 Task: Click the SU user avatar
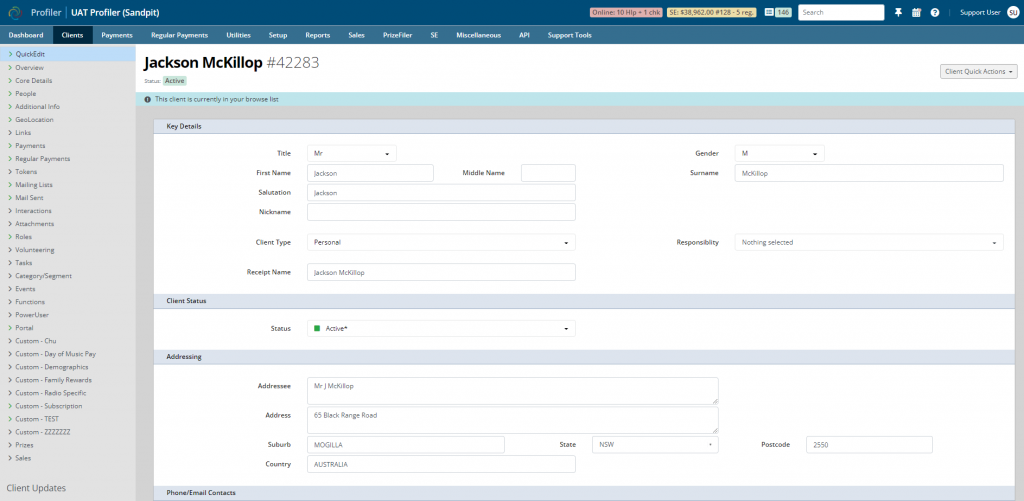click(x=1011, y=12)
